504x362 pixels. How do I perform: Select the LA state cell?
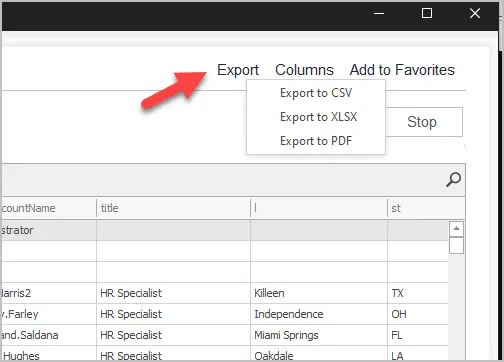click(418, 354)
